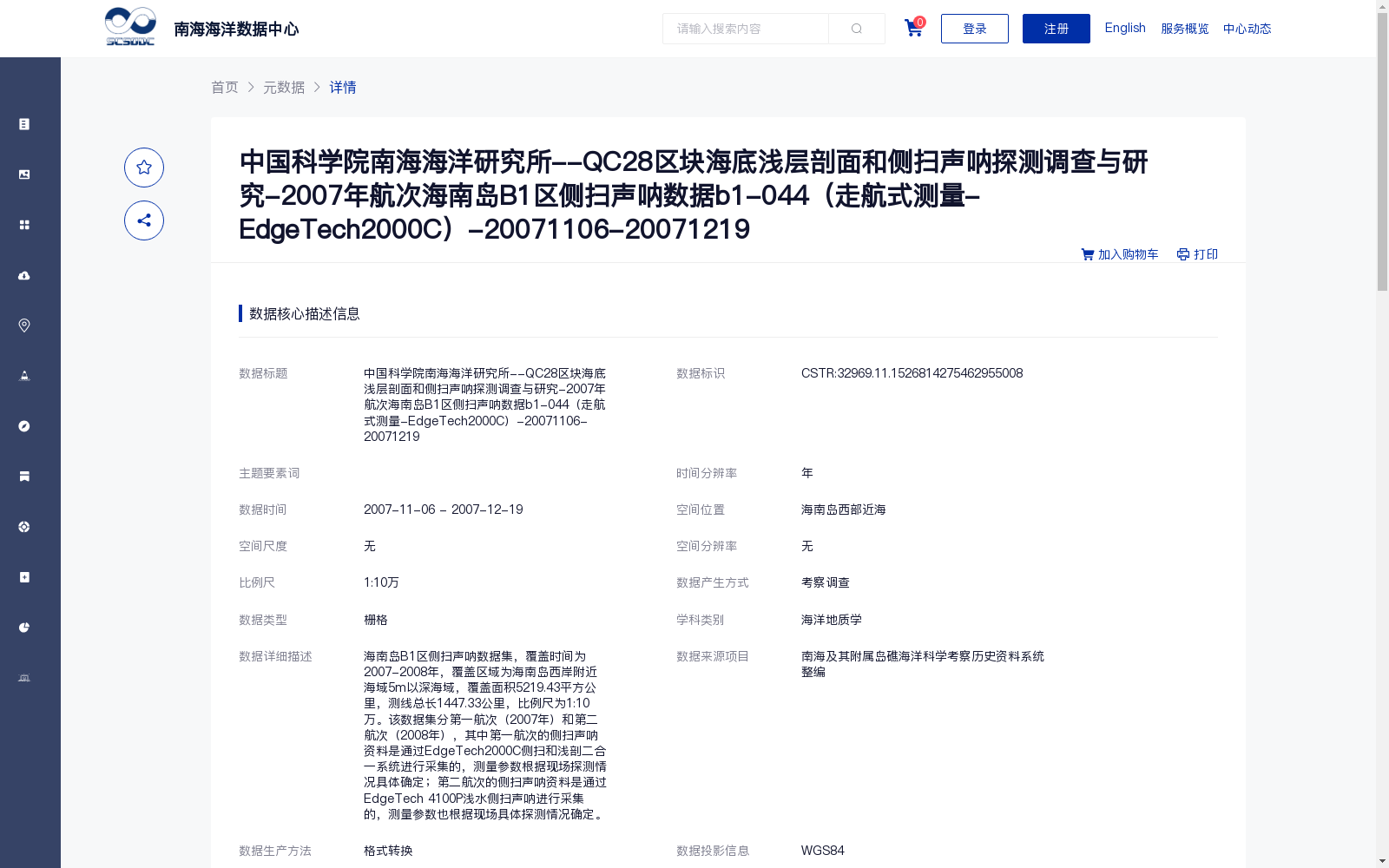Image resolution: width=1389 pixels, height=868 pixels.
Task: Select the CSTR:32969.11 identifier value
Action: [912, 373]
